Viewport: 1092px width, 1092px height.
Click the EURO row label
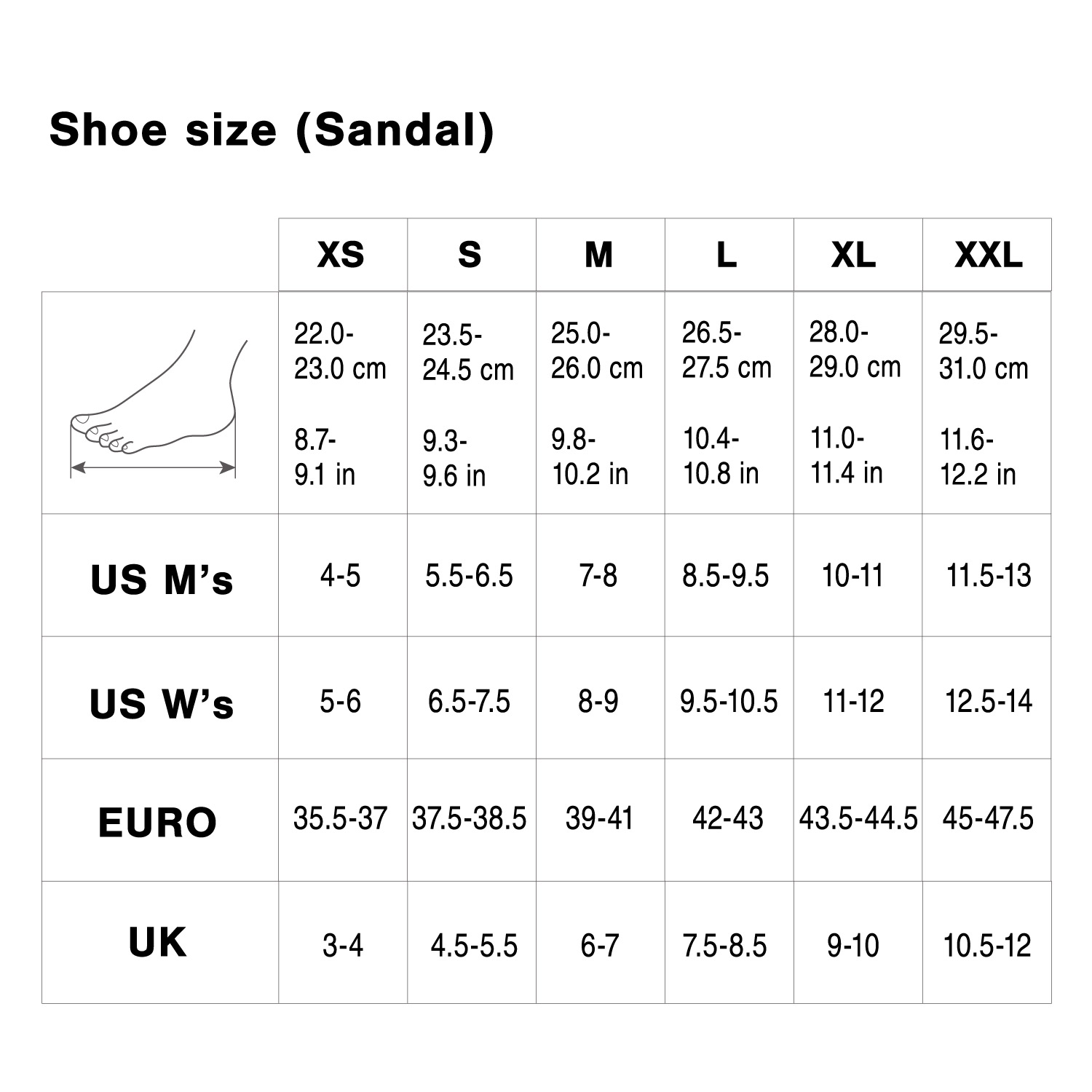coord(158,823)
